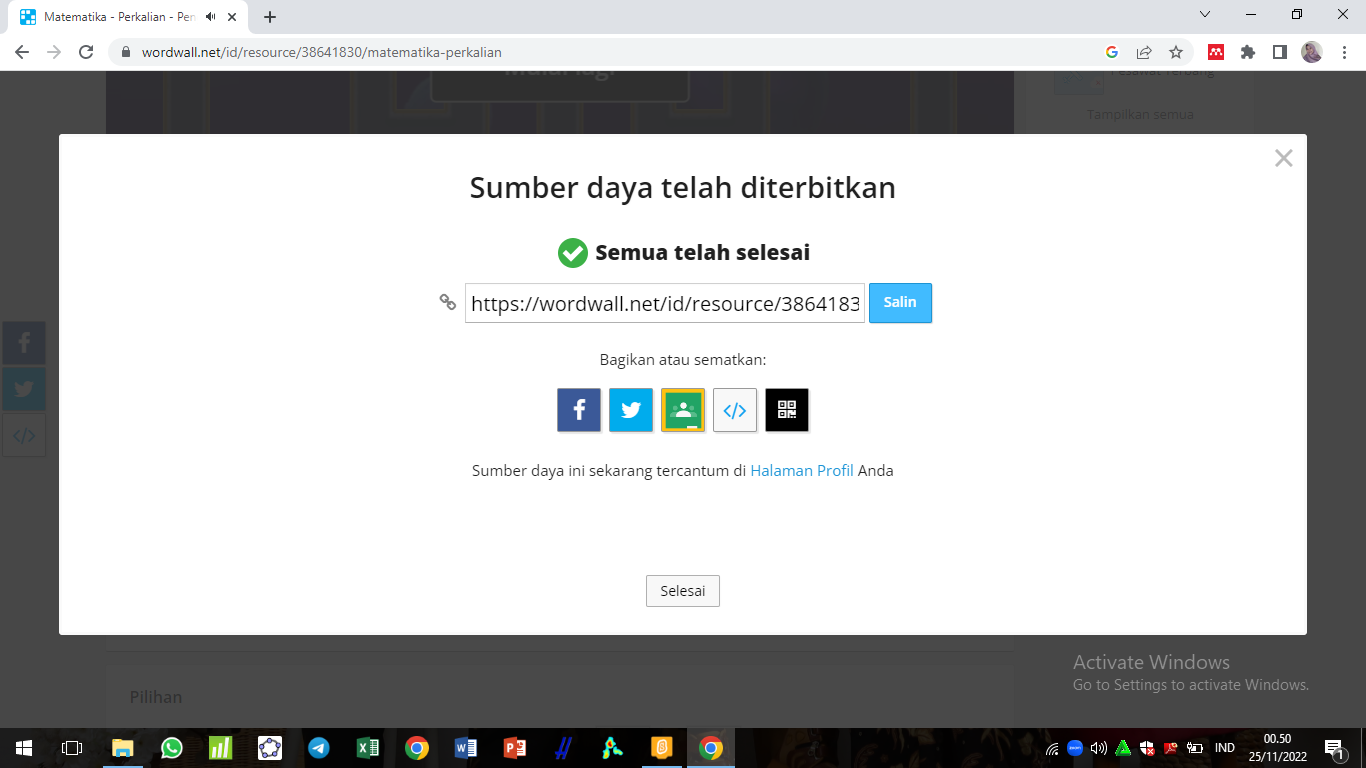Viewport: 1366px width, 768px height.
Task: Share to Google Classroom icon
Action: (683, 410)
